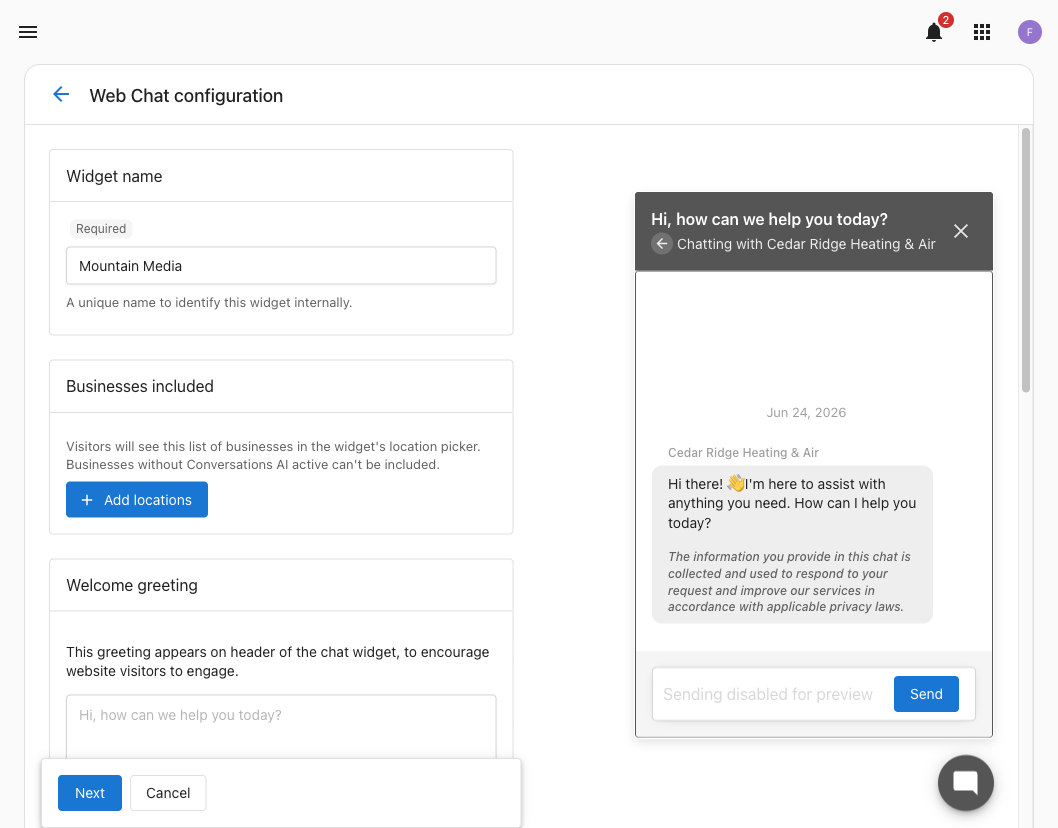The width and height of the screenshot is (1058, 828).
Task: Open the apps grid launcher
Action: (982, 32)
